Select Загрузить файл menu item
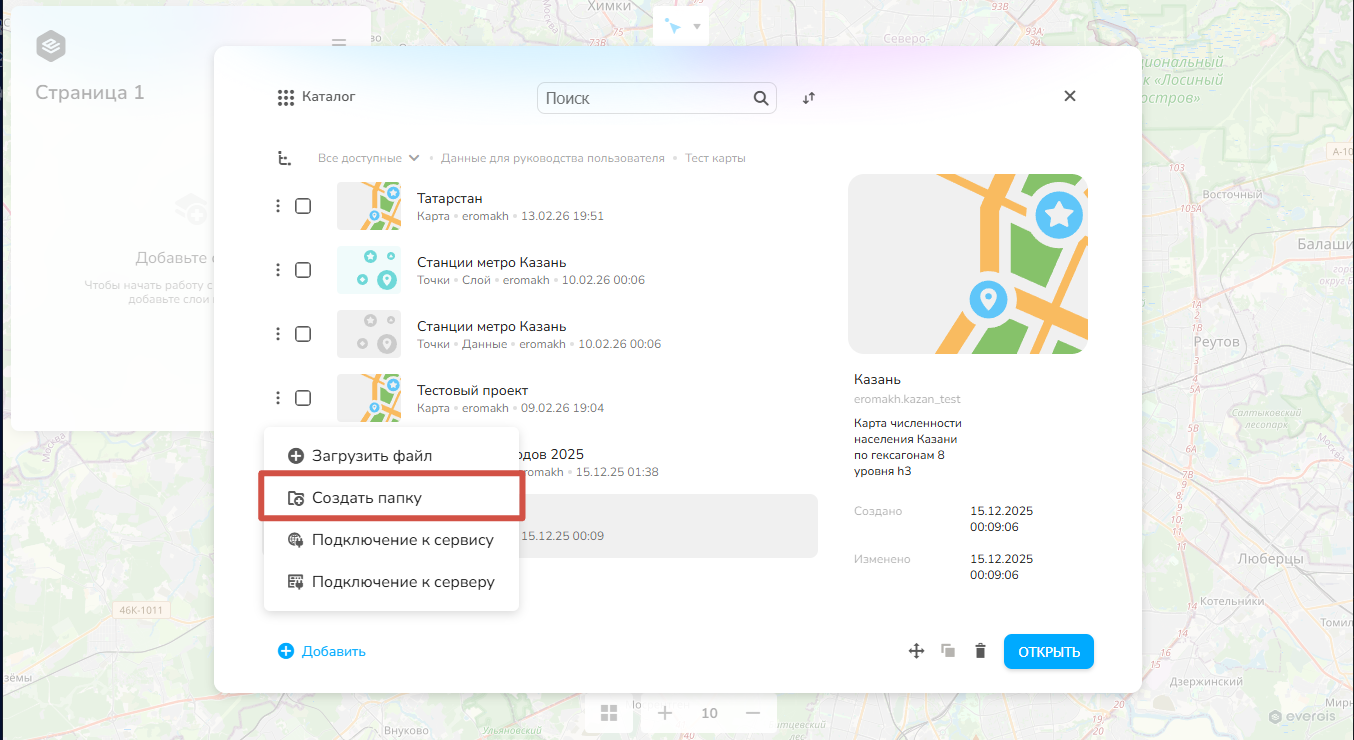This screenshot has height=740, width=1354. (x=391, y=456)
